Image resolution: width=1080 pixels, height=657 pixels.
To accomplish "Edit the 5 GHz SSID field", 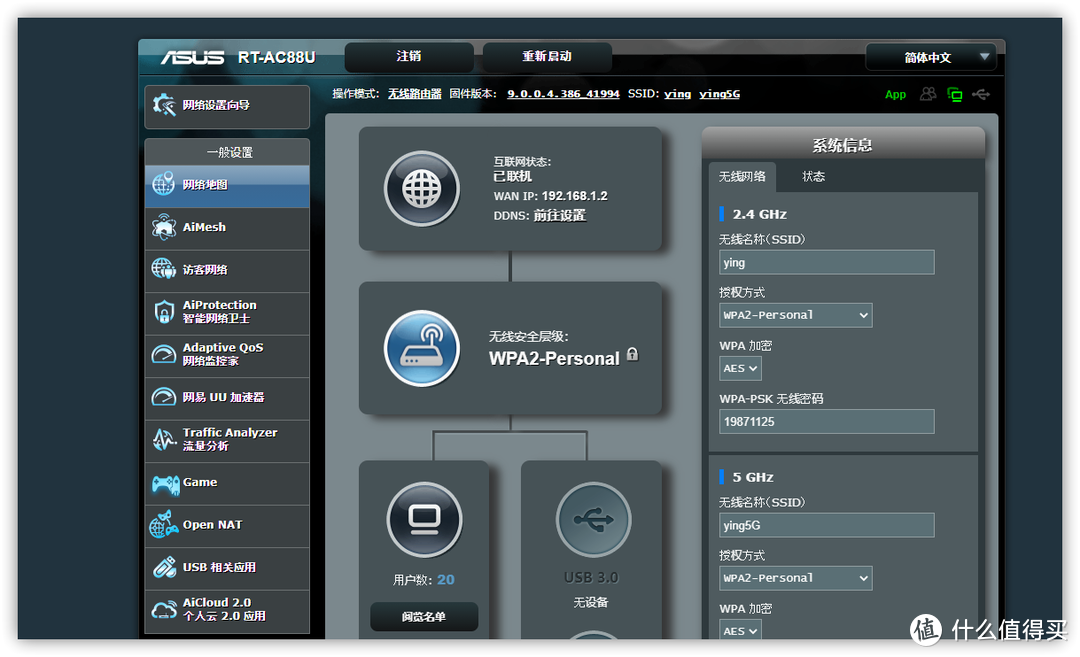I will (827, 525).
